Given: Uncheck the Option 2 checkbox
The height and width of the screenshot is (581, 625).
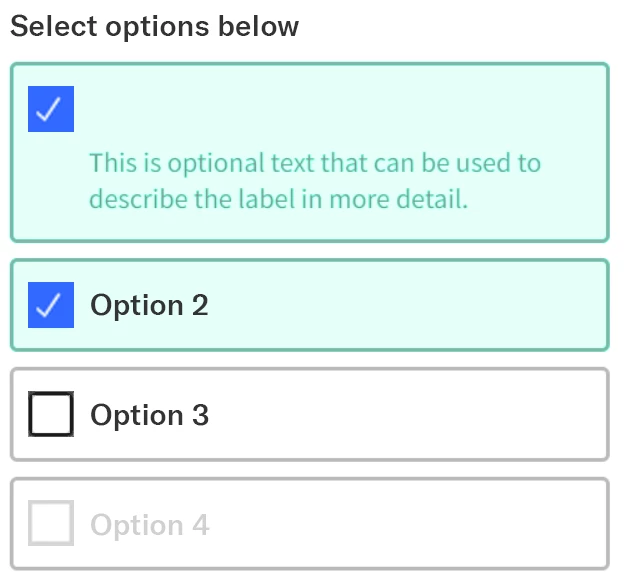Looking at the screenshot, I should click(x=51, y=305).
